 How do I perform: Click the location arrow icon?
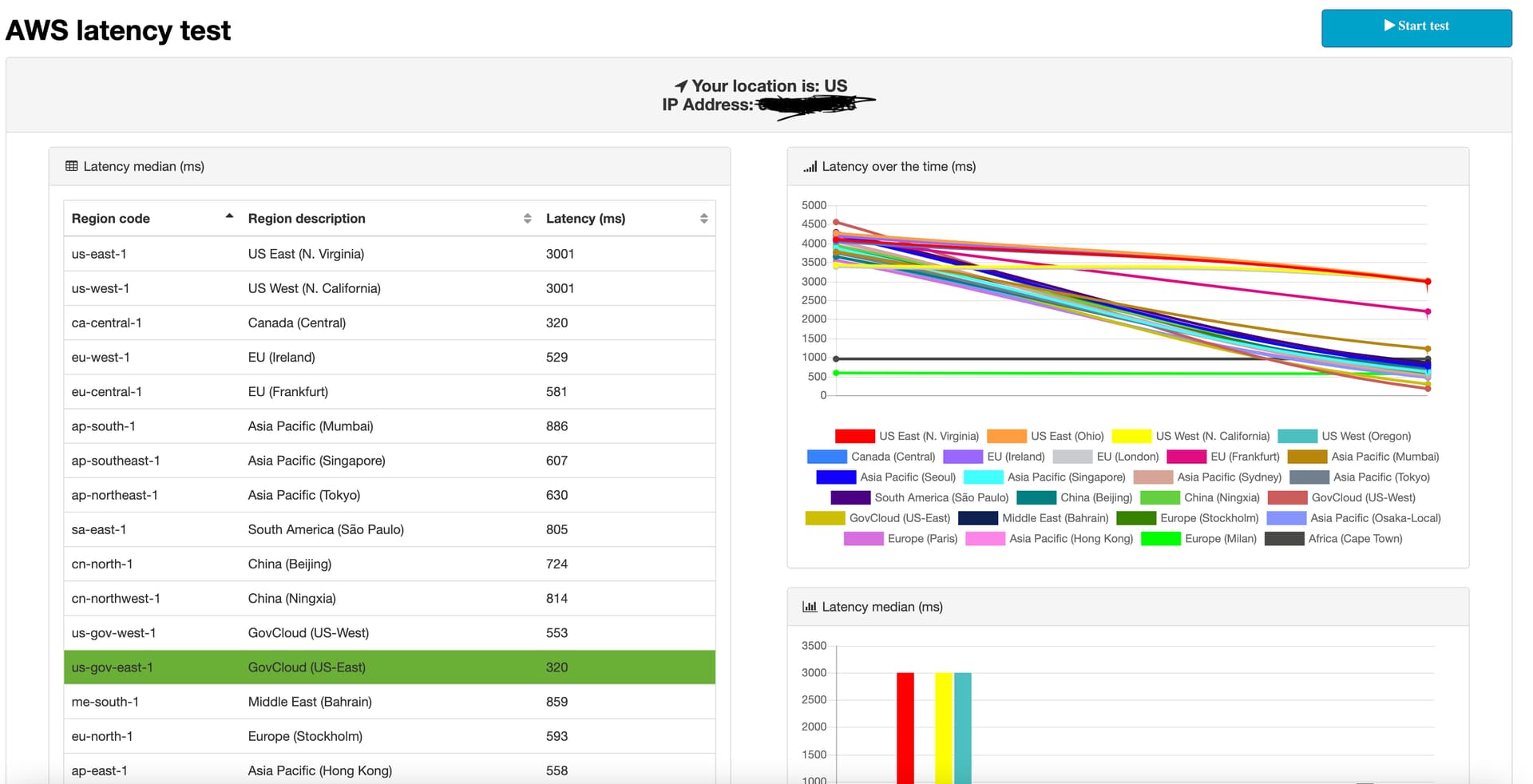click(x=681, y=85)
